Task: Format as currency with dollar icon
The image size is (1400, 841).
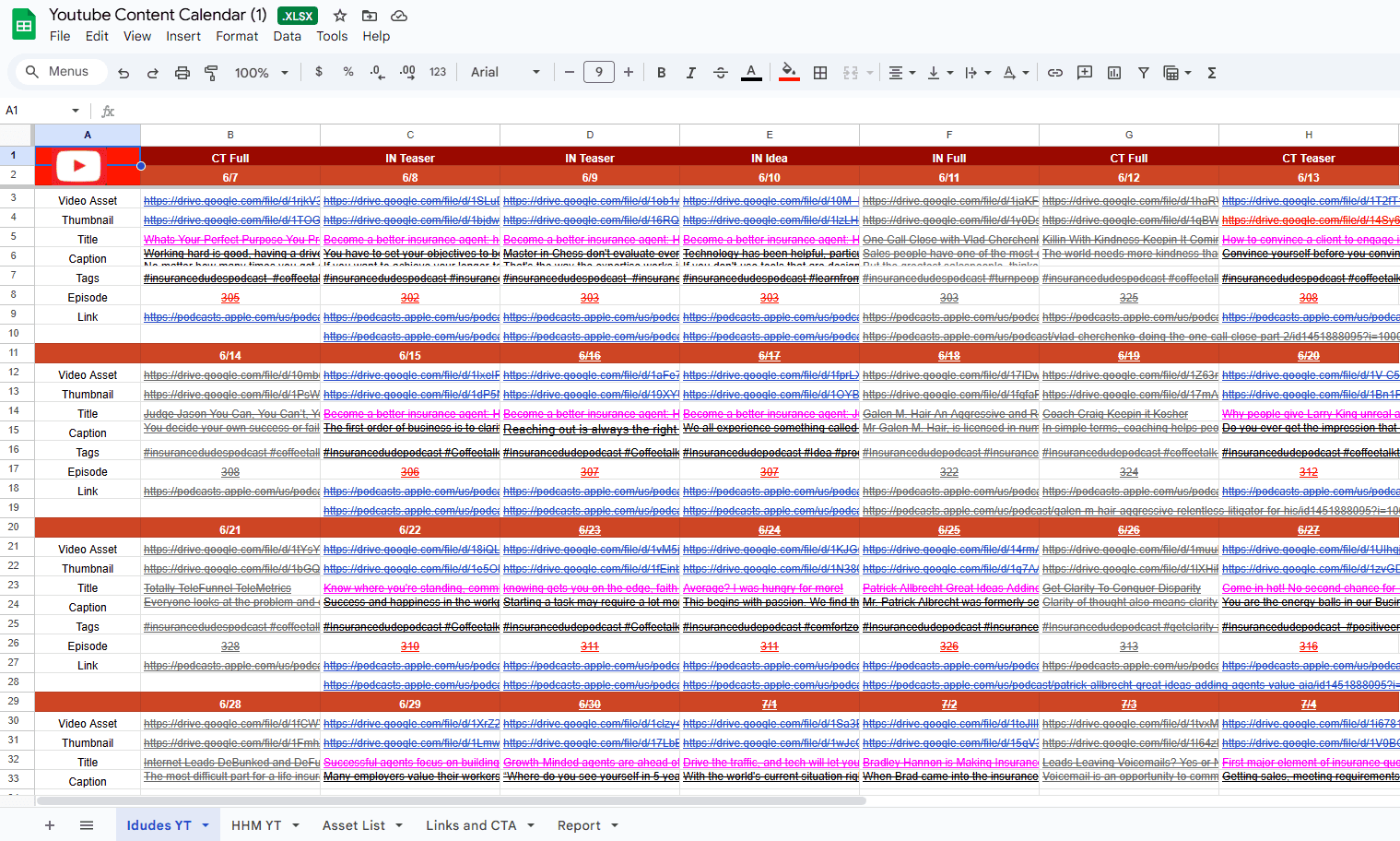Action: click(x=319, y=72)
